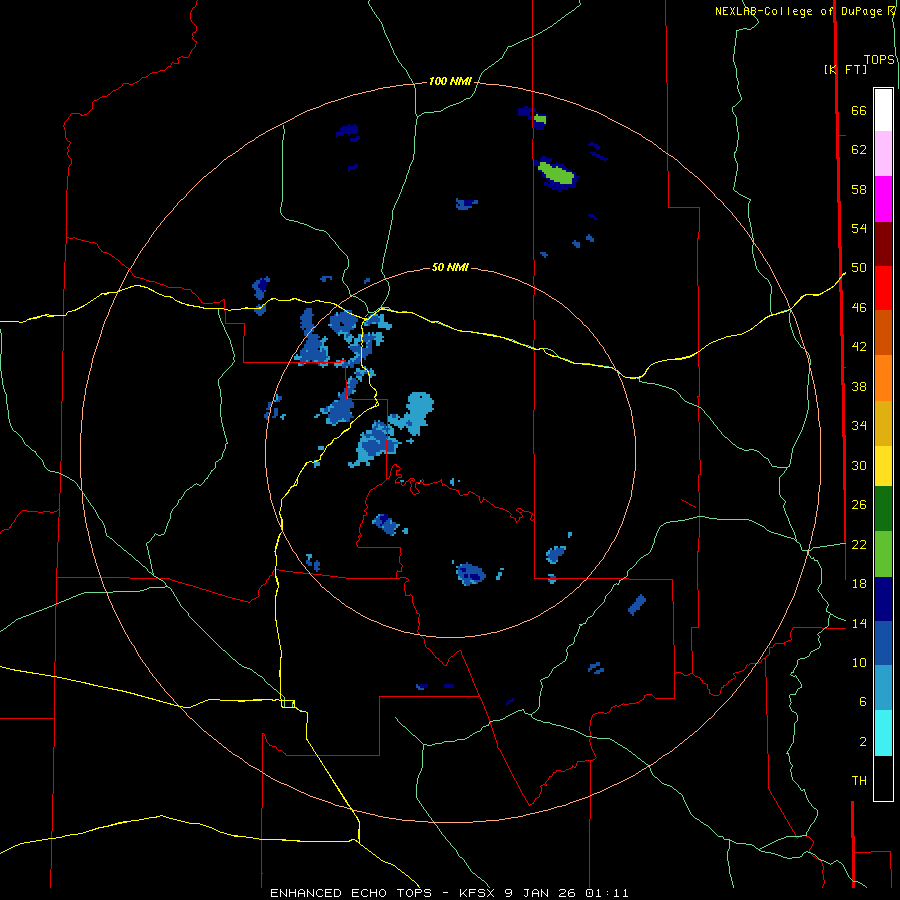This screenshot has width=900, height=900.
Task: Click the "9 JAN 26" date text
Action: (542, 893)
